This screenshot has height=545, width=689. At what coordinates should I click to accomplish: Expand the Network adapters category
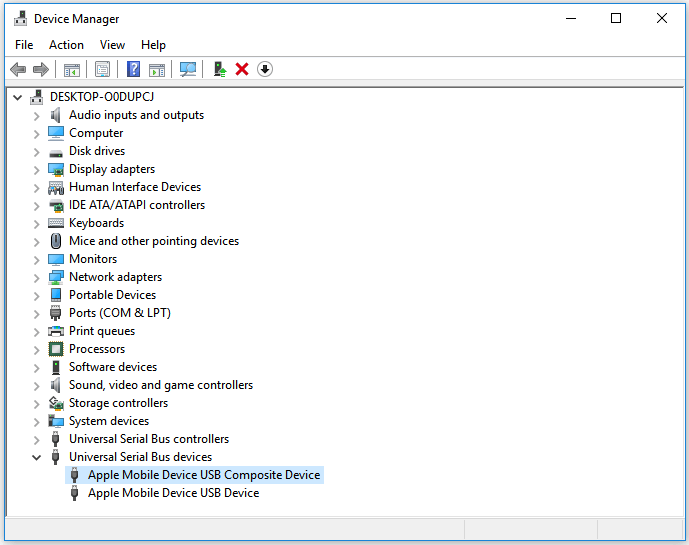point(37,277)
